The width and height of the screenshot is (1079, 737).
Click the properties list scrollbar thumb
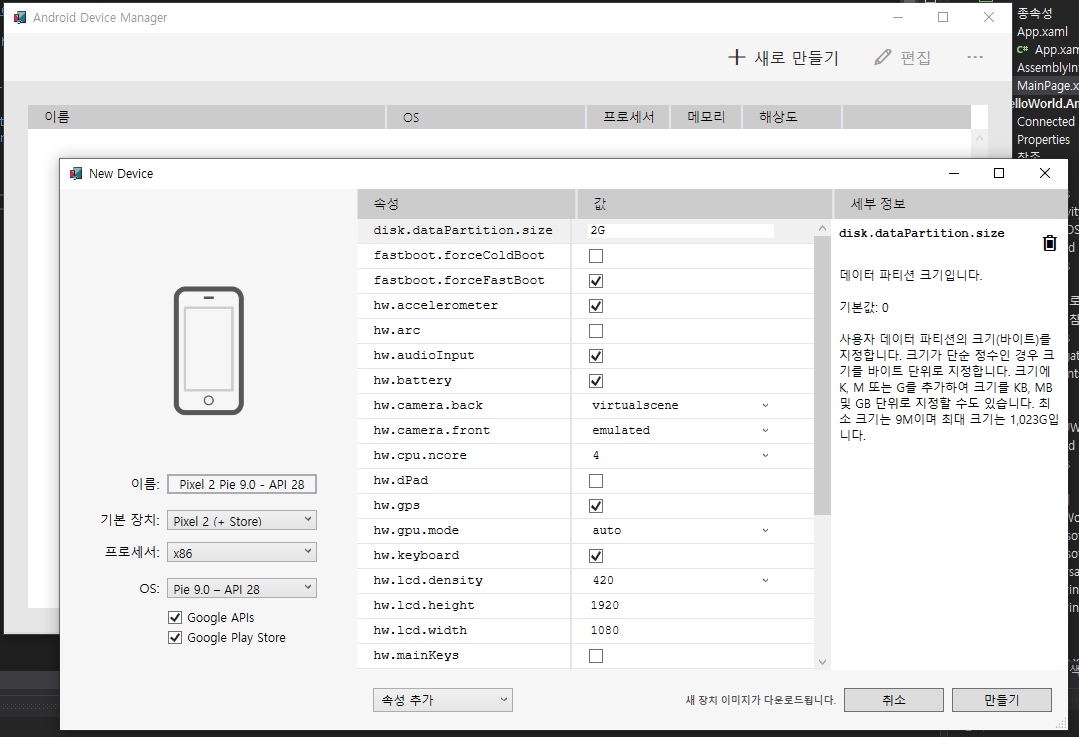822,375
